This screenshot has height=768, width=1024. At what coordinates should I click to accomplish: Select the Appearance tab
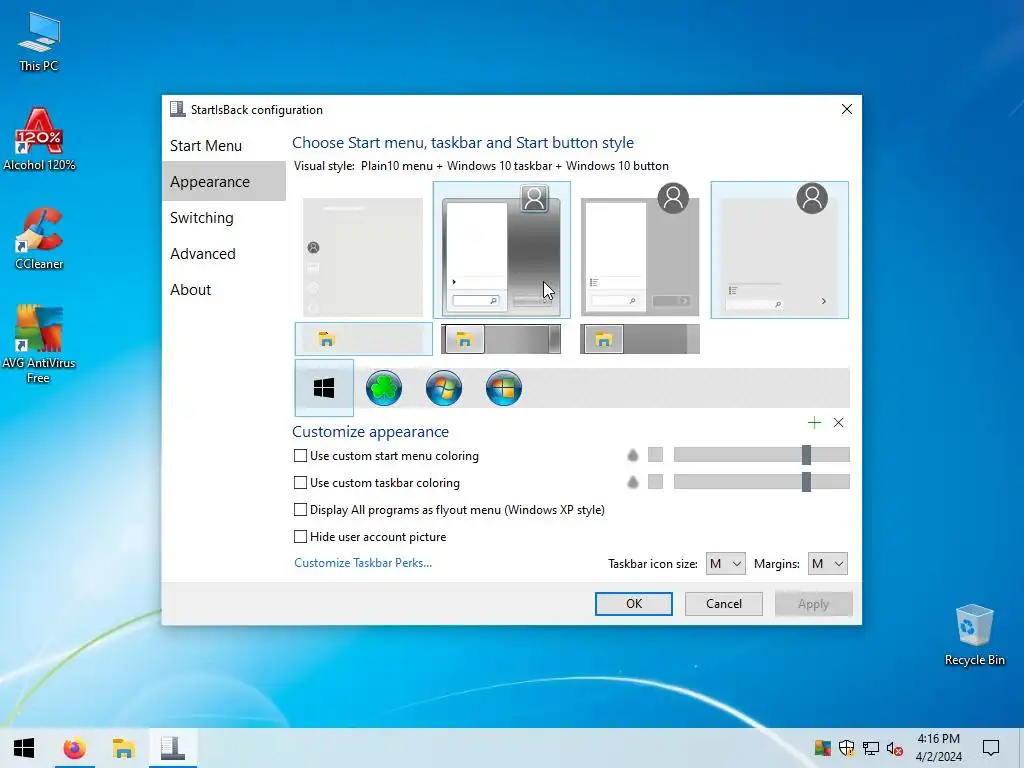pos(224,182)
